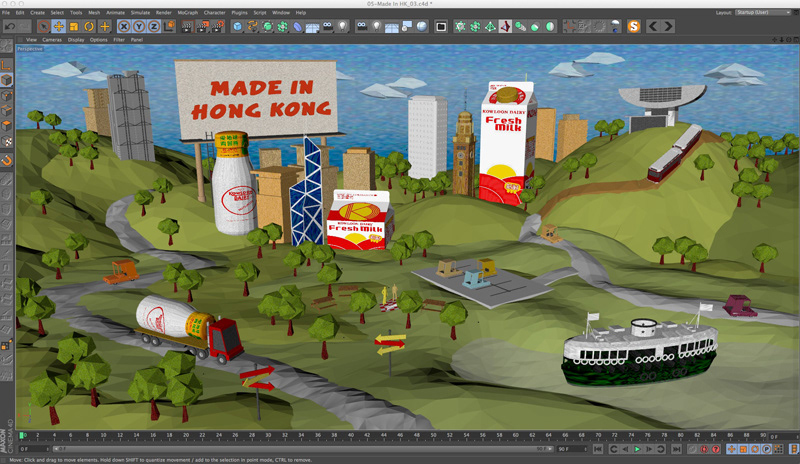
Task: Toggle the X axis lock
Action: coord(124,26)
